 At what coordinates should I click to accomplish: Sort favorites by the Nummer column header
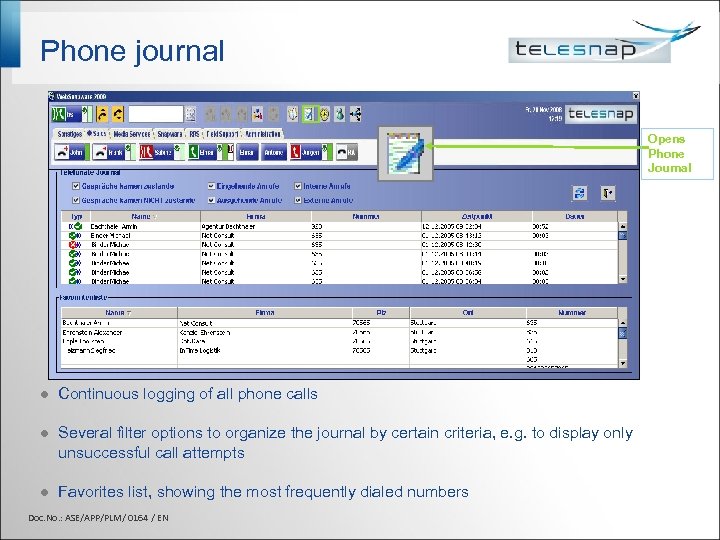(x=572, y=313)
